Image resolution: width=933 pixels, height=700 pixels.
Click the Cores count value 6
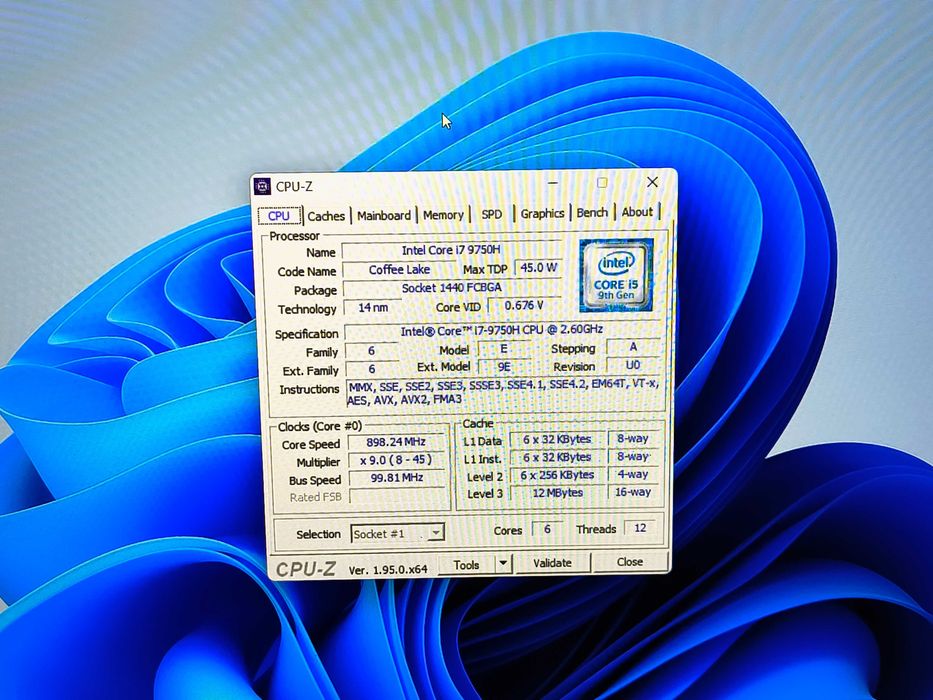click(547, 529)
